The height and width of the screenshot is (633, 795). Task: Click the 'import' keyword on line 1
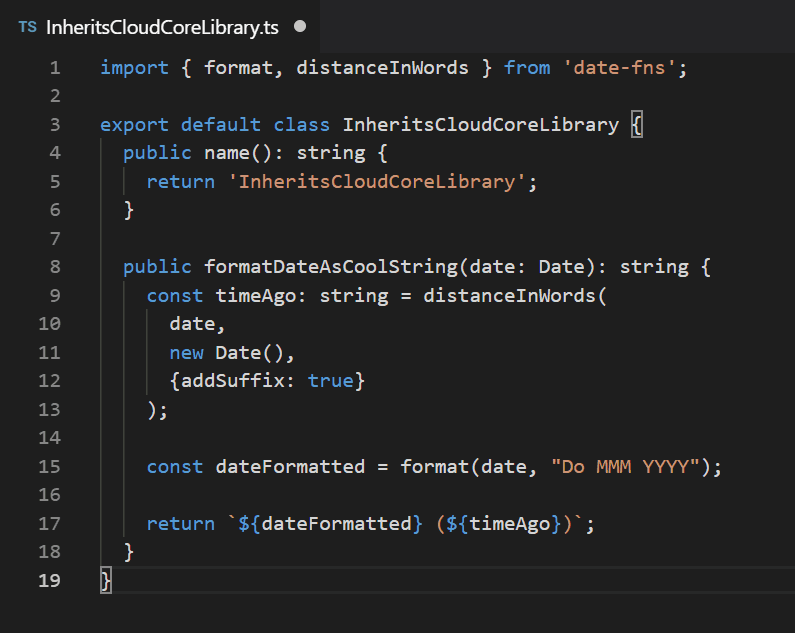click(134, 67)
